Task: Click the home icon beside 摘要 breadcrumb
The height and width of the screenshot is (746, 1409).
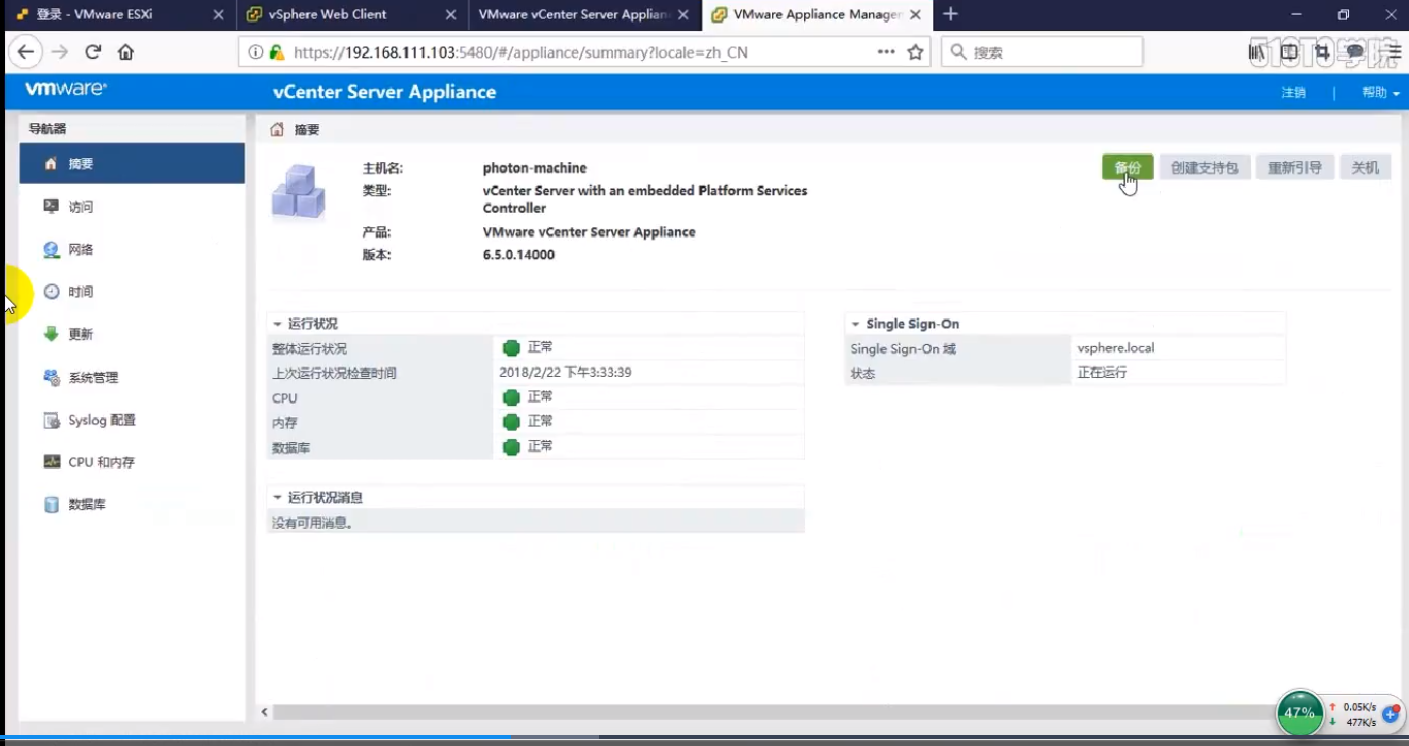Action: pos(277,129)
